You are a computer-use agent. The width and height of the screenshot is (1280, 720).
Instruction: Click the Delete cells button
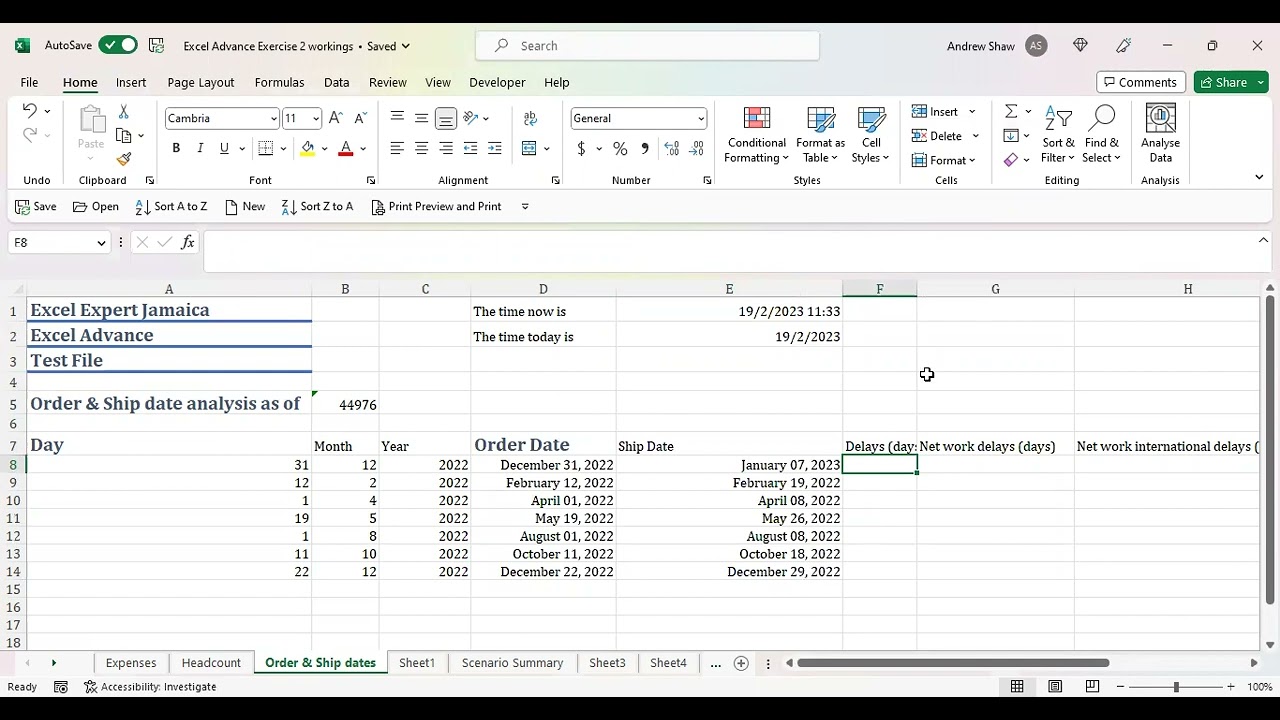pos(937,136)
